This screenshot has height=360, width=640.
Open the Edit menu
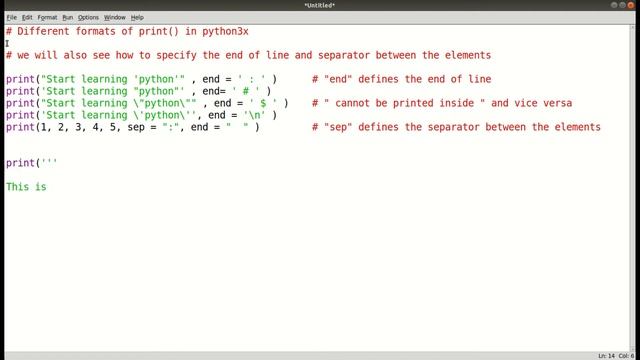27,18
